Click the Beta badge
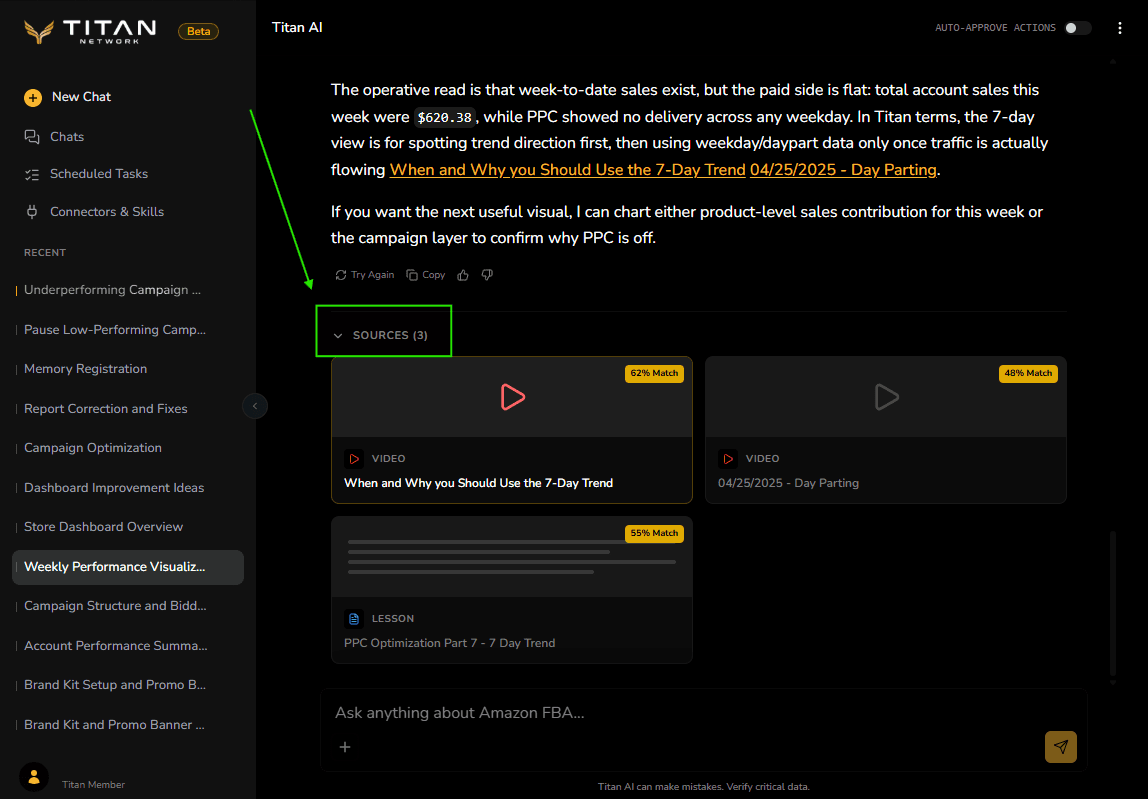The image size is (1148, 799). (x=198, y=31)
